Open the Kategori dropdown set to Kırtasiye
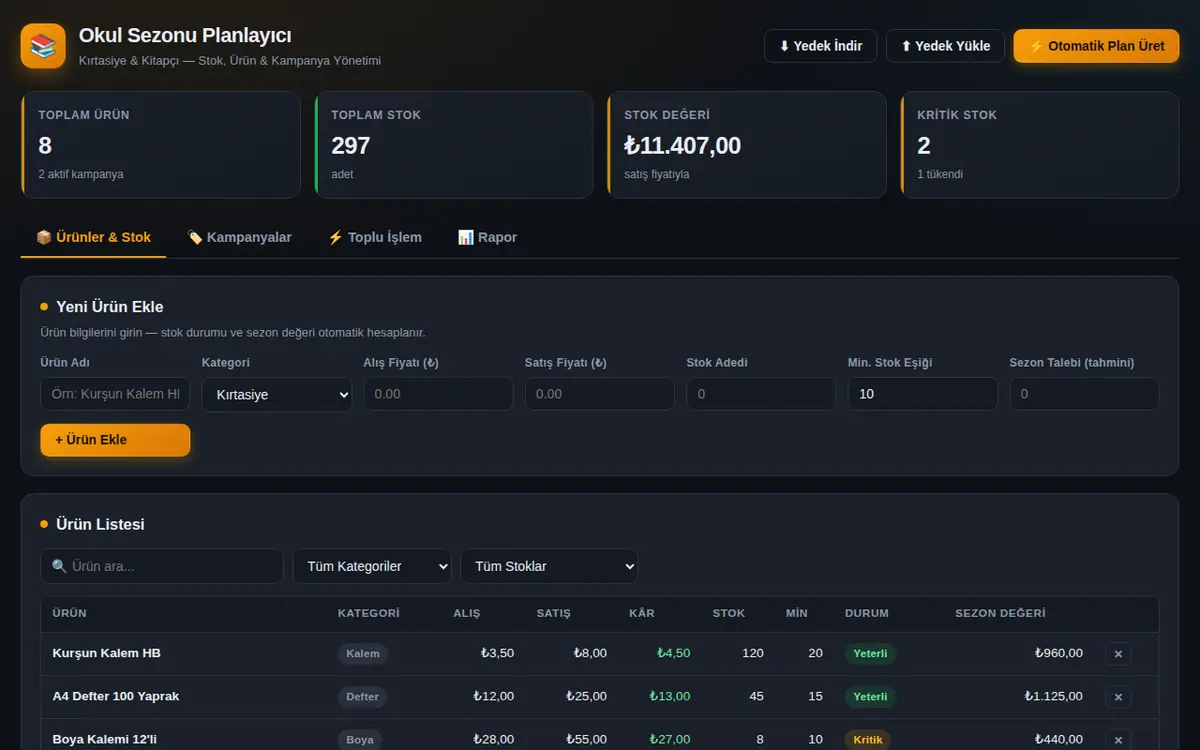The image size is (1200, 750). coord(277,394)
